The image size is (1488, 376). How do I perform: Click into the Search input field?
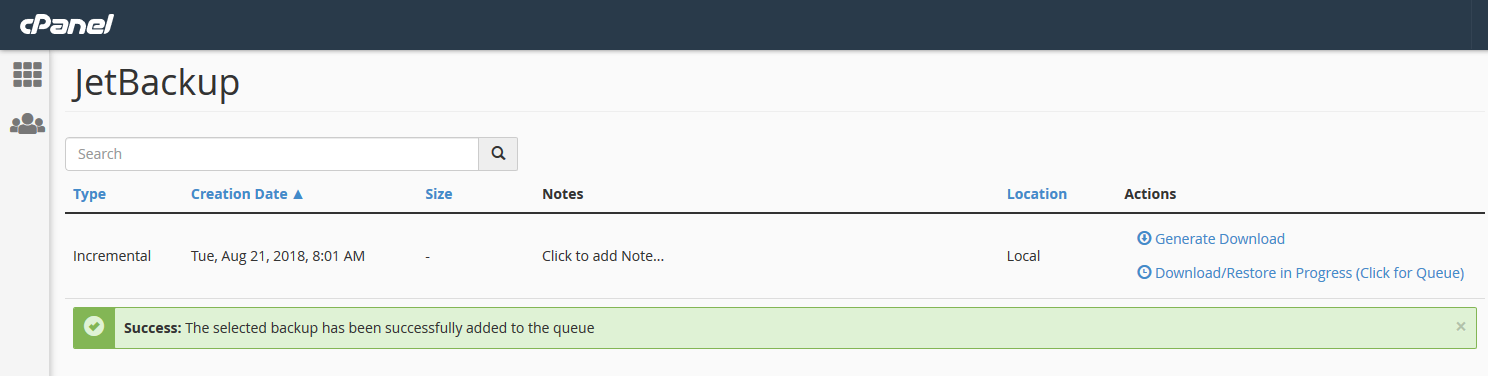pyautogui.click(x=272, y=154)
